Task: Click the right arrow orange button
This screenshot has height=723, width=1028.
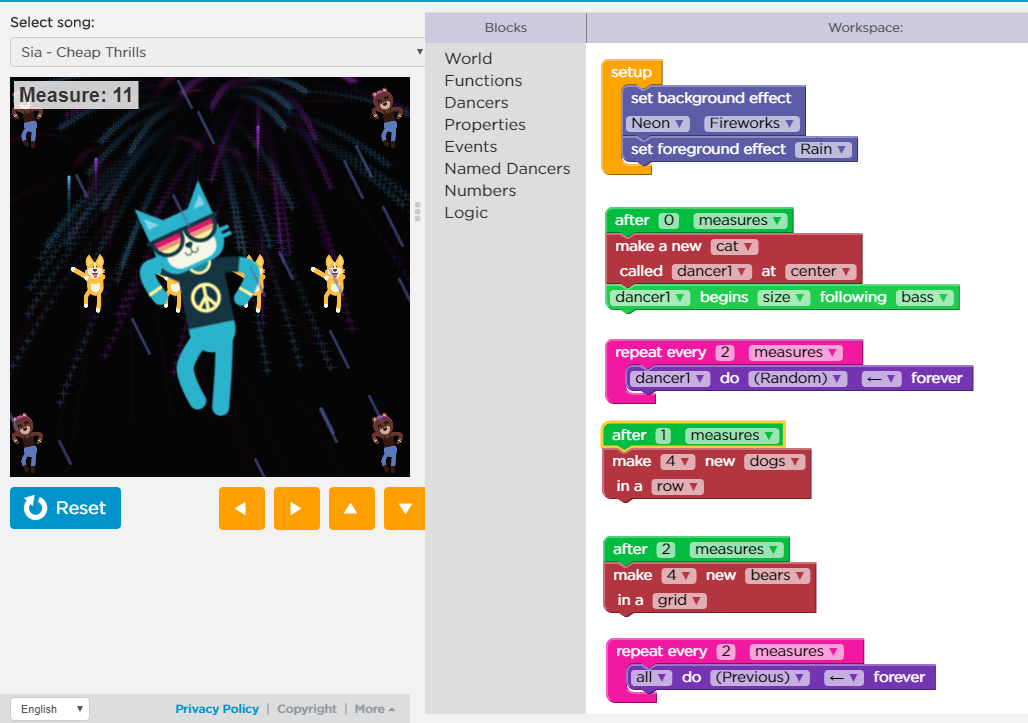Action: (296, 508)
